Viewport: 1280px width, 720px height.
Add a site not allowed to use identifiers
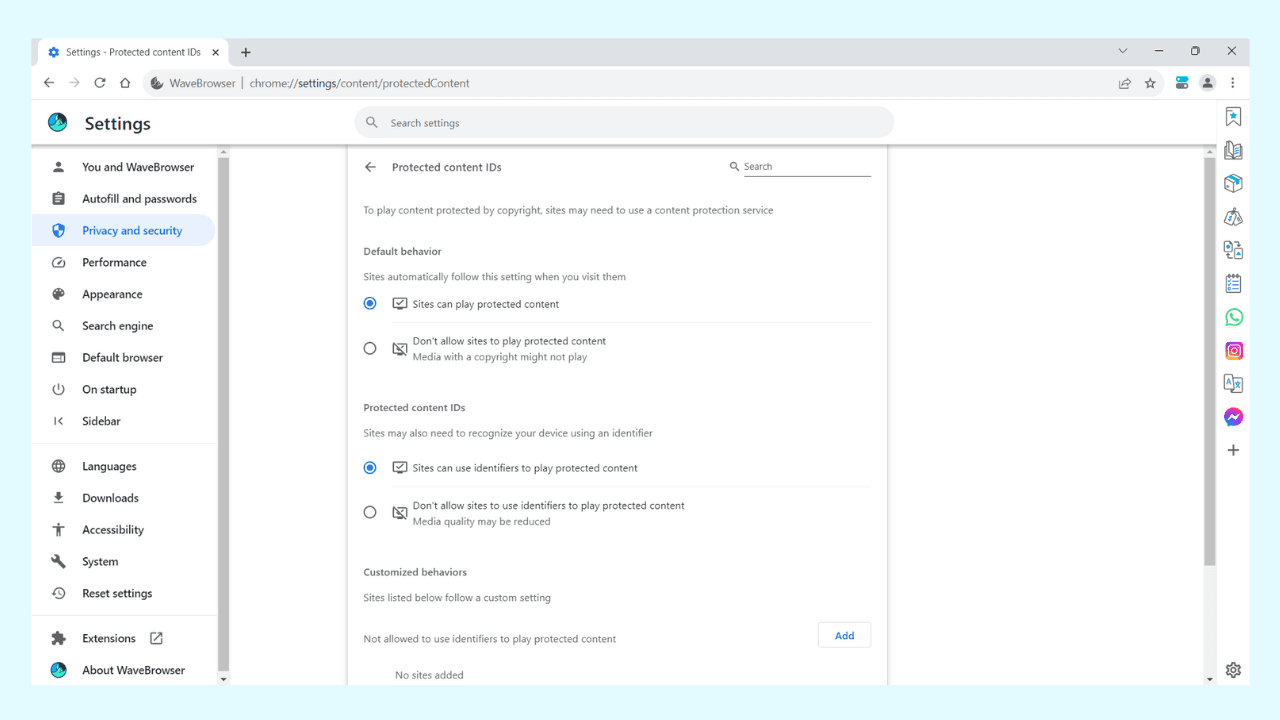coord(844,634)
